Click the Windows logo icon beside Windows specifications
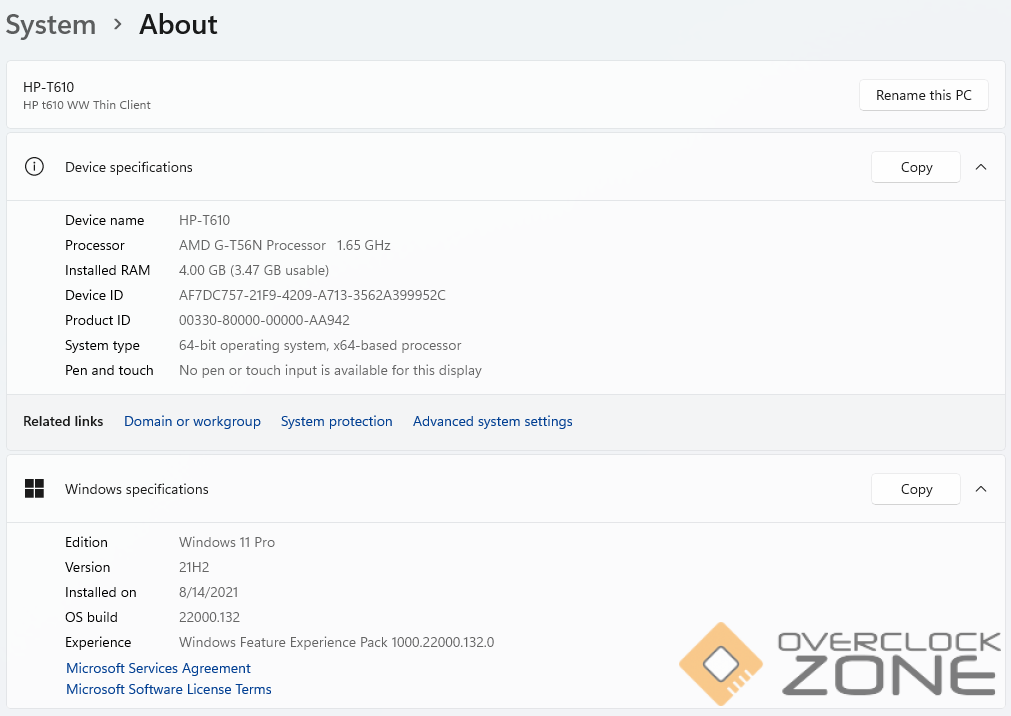 tap(34, 489)
